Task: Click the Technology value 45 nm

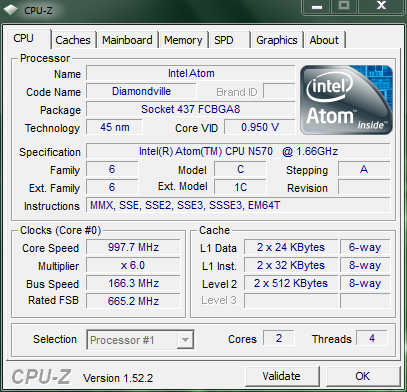Action: tap(114, 127)
